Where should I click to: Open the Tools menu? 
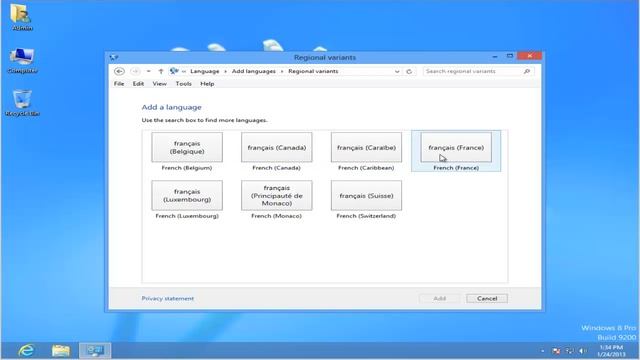coord(183,84)
